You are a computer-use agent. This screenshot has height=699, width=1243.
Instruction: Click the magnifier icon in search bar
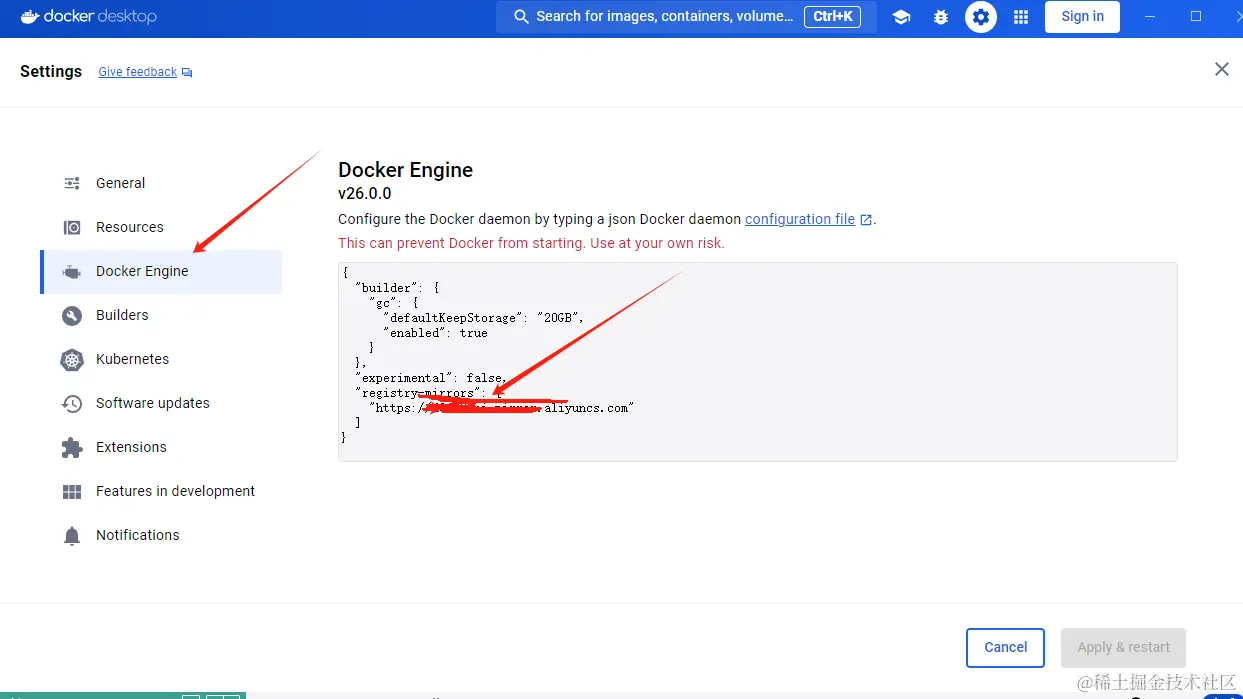[521, 17]
